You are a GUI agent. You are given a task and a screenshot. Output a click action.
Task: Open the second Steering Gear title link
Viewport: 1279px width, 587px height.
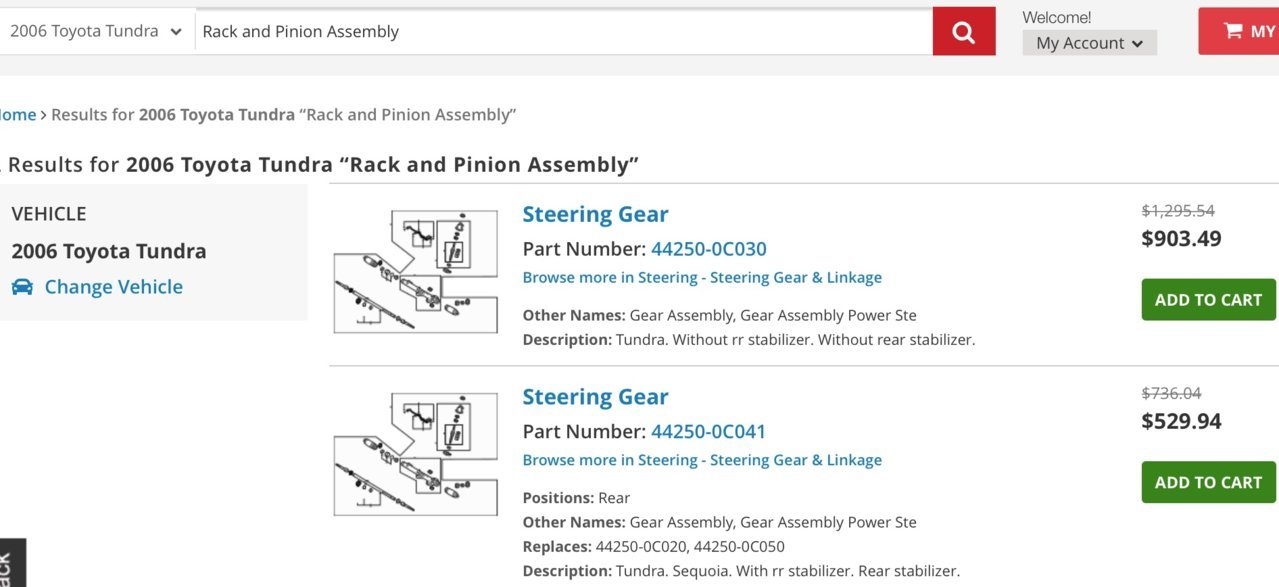tap(595, 397)
